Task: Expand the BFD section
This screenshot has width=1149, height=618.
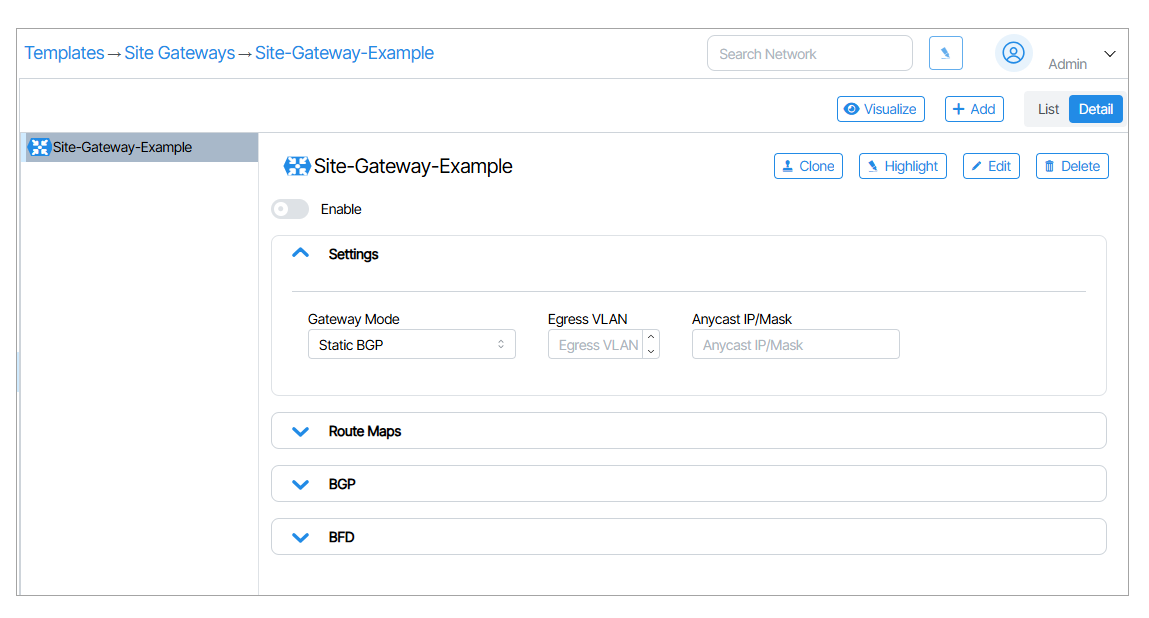Action: (x=300, y=537)
